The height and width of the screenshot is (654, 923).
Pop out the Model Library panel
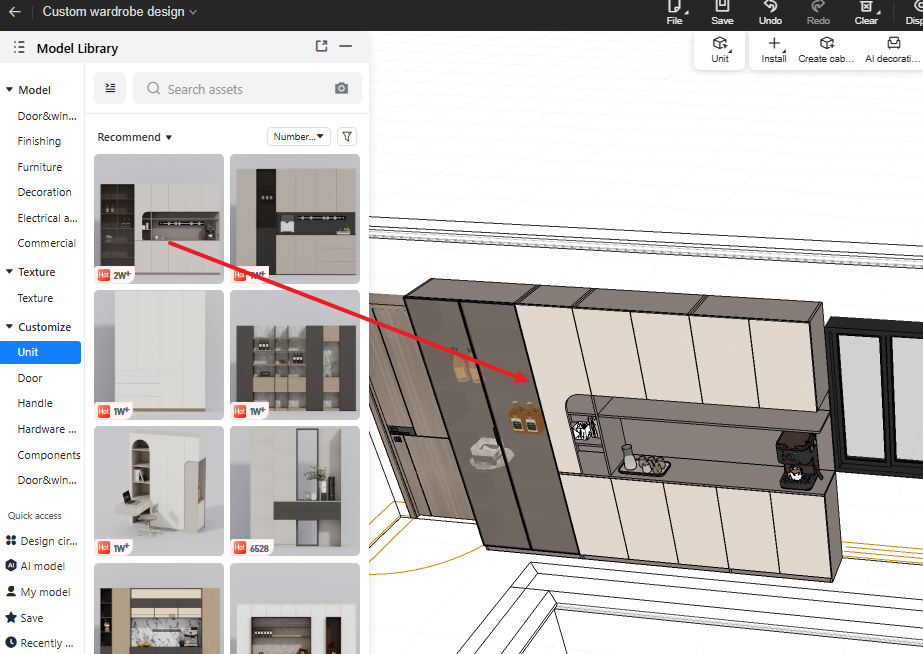pyautogui.click(x=321, y=46)
